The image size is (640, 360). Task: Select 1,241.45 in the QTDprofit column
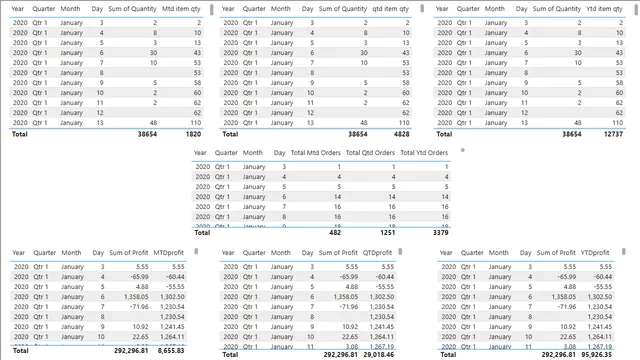point(382,327)
